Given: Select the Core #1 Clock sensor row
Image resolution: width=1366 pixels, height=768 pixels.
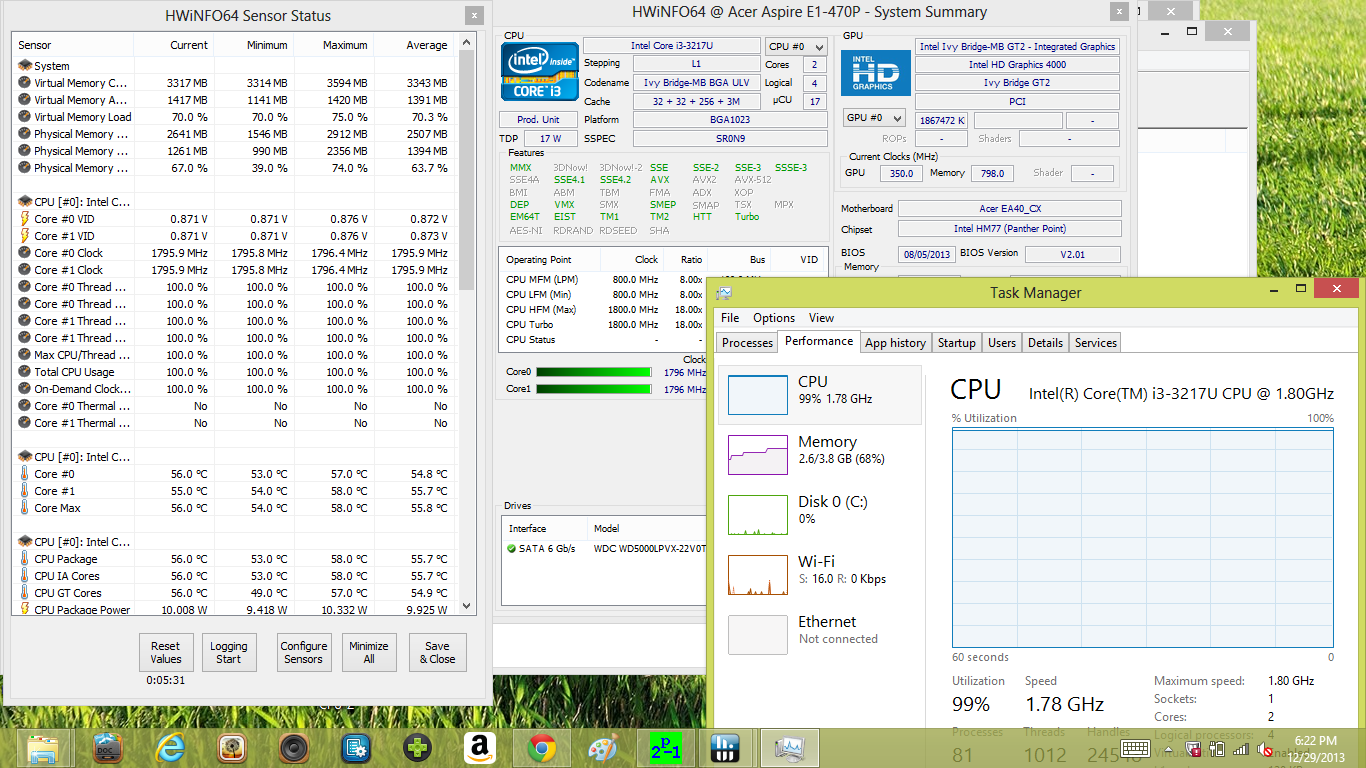Looking at the screenshot, I should pos(235,270).
